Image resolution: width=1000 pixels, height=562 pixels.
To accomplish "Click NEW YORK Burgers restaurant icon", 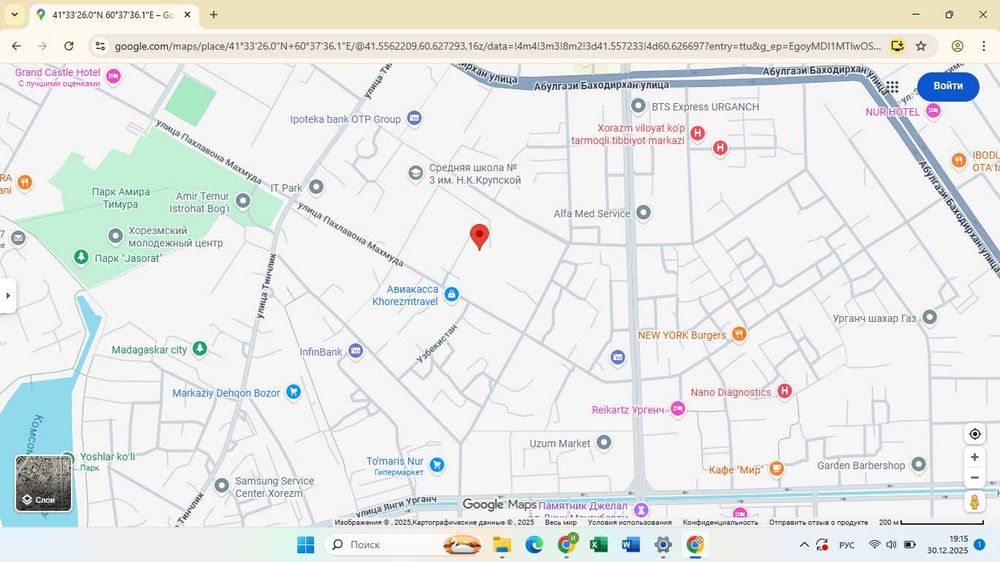I will tap(739, 334).
